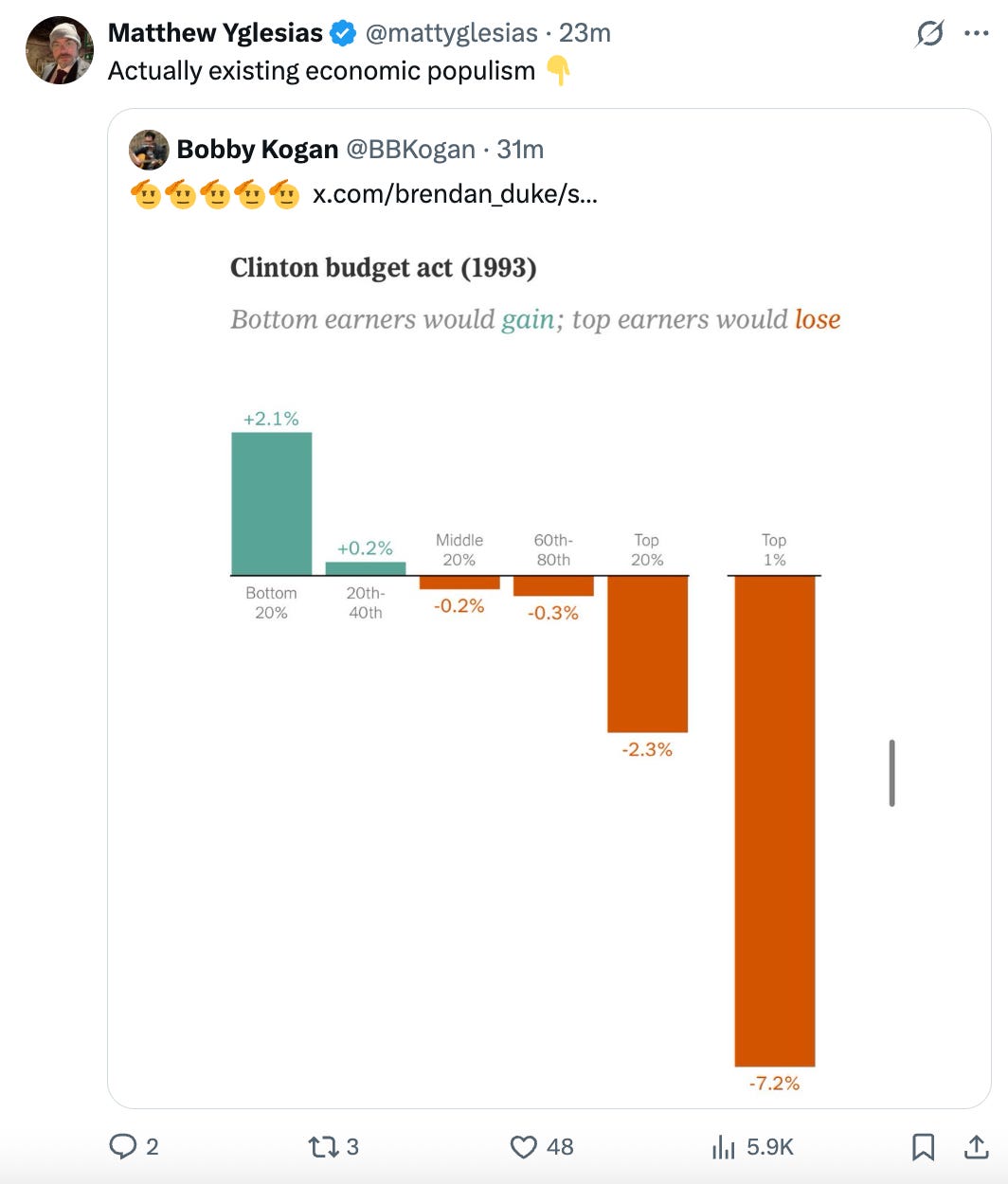Click the blue verified badge
This screenshot has height=1184, width=1008.
tap(343, 34)
